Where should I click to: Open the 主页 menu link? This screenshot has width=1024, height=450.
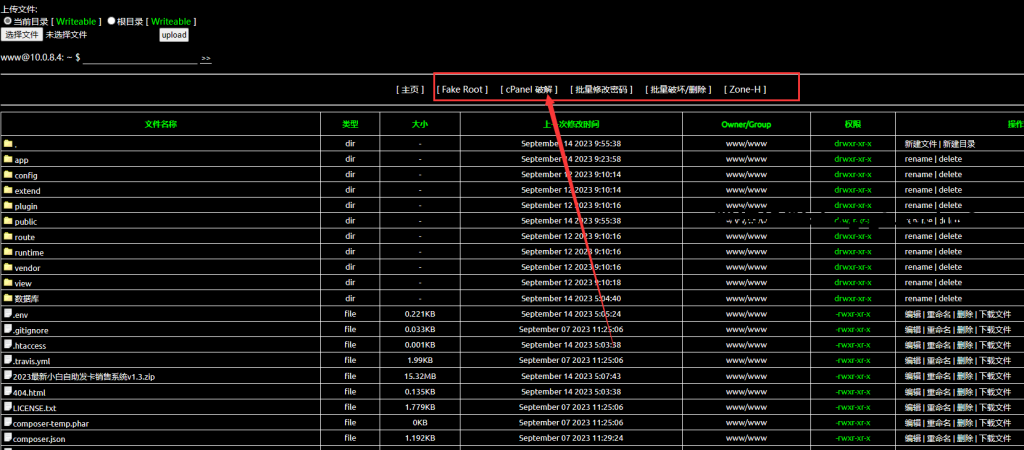tap(411, 89)
